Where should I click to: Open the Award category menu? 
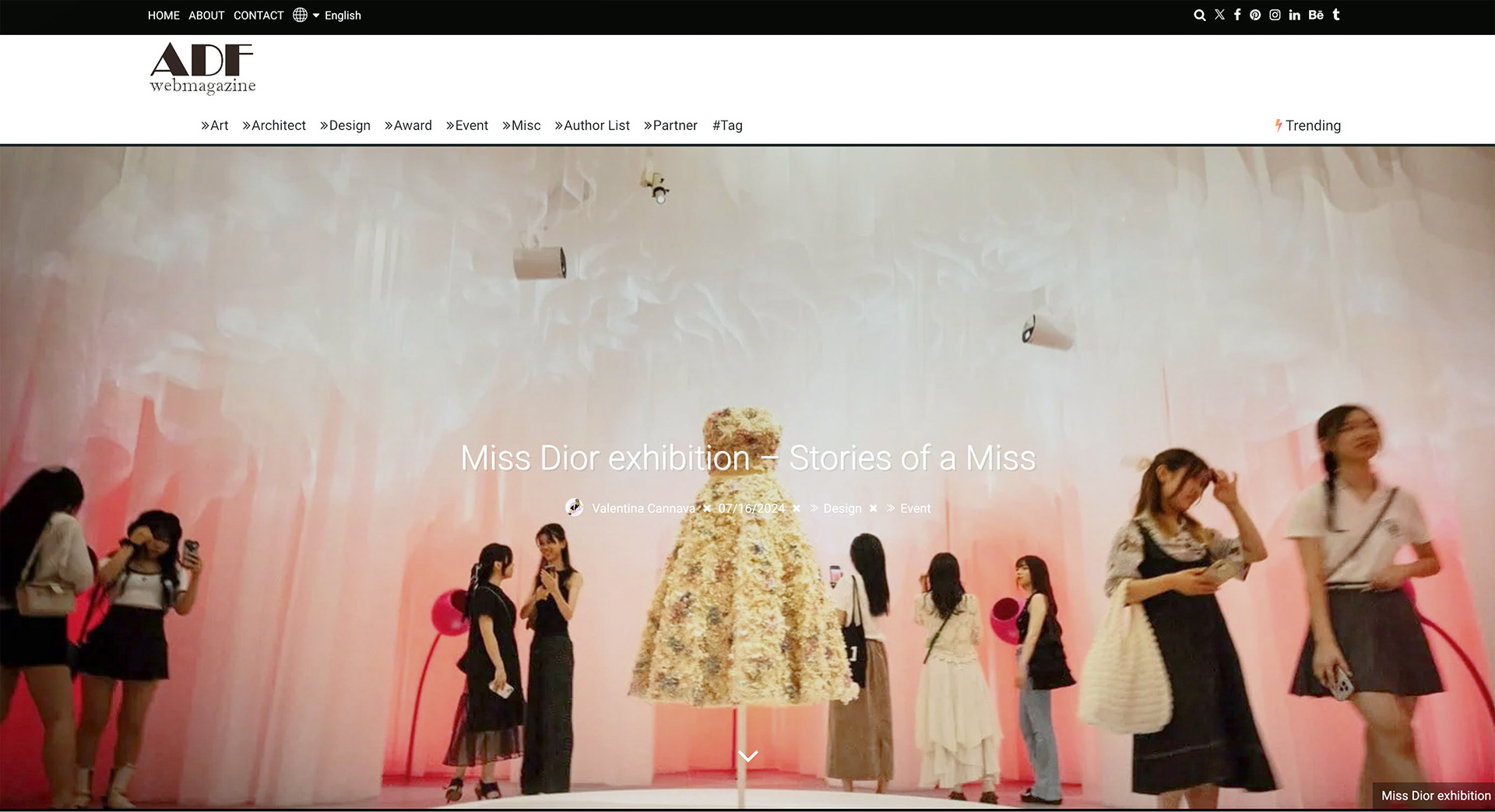click(408, 125)
